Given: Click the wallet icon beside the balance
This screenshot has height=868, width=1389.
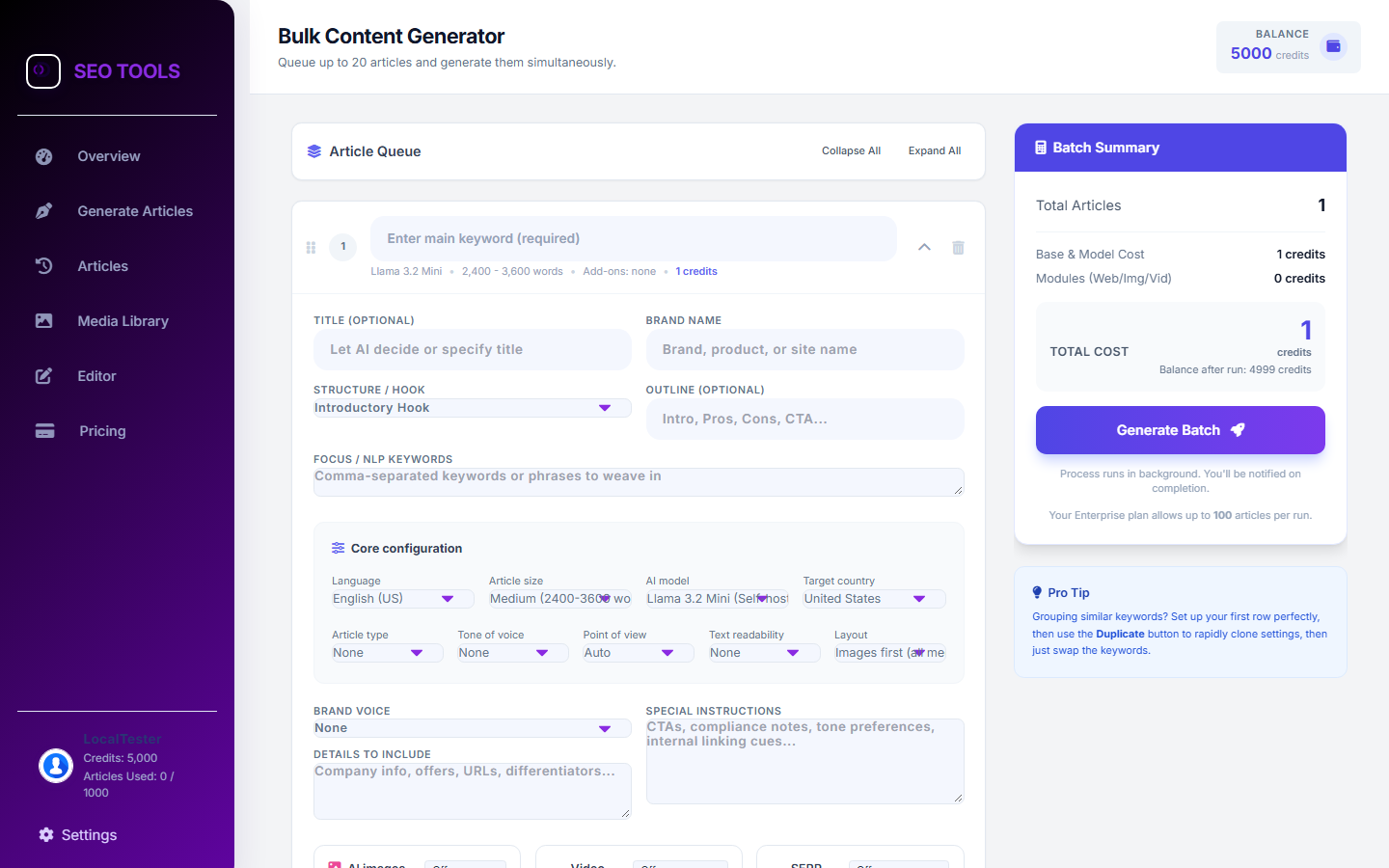Looking at the screenshot, I should tap(1333, 46).
